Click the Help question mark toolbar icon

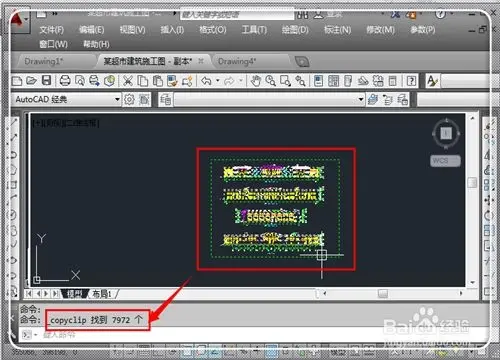point(411,81)
